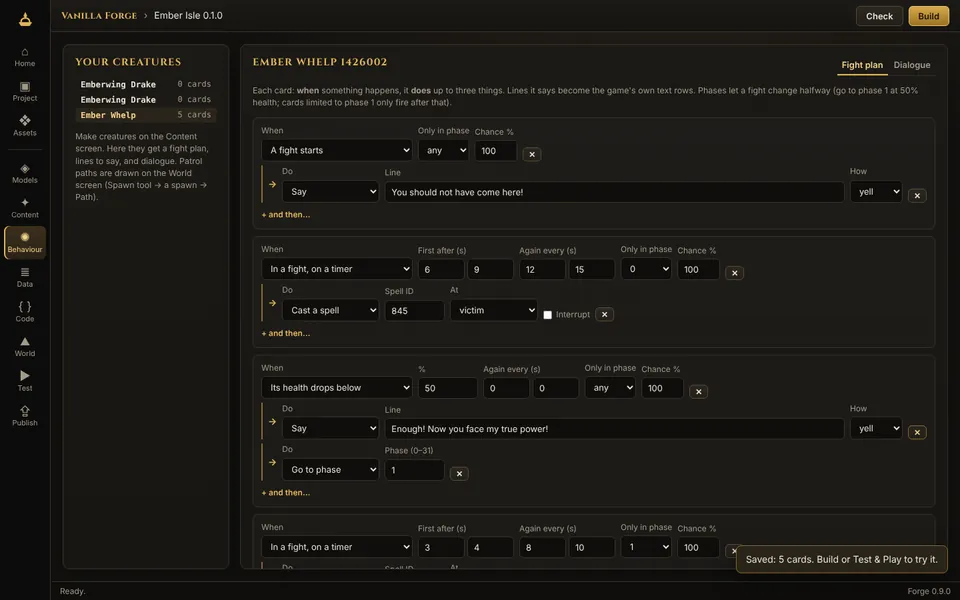Open the Say action dropdown for 'You should not'

click(331, 192)
